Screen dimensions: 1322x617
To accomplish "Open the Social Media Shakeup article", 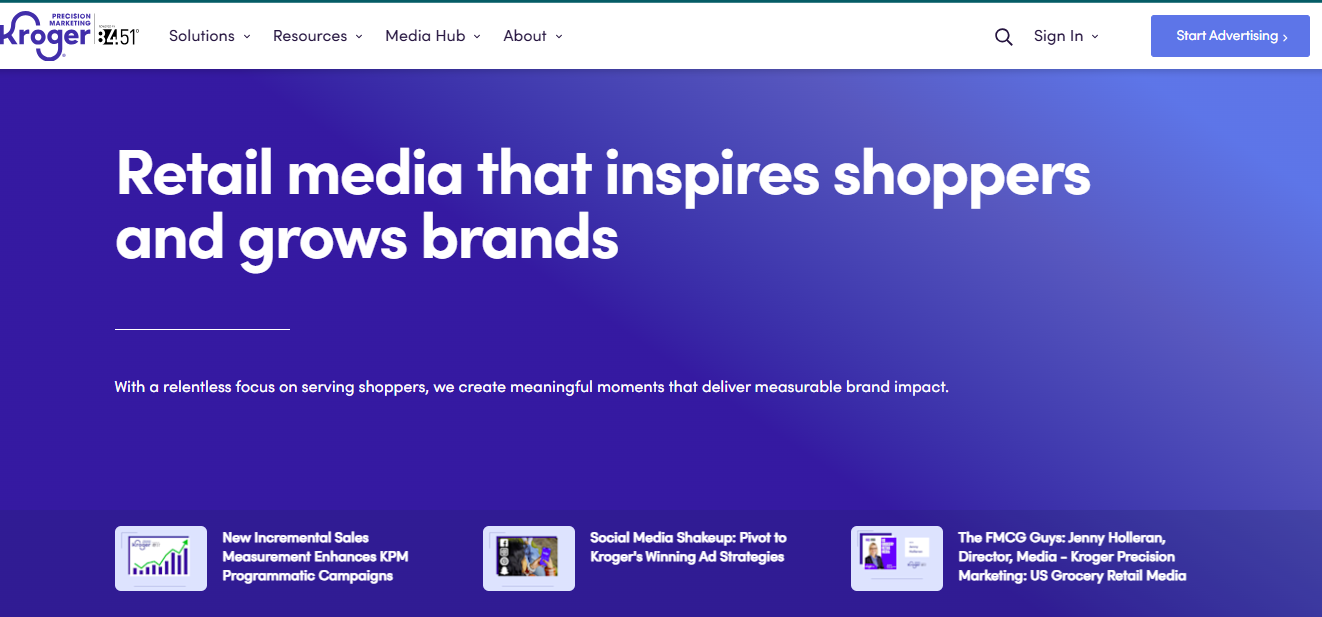I will click(x=688, y=547).
